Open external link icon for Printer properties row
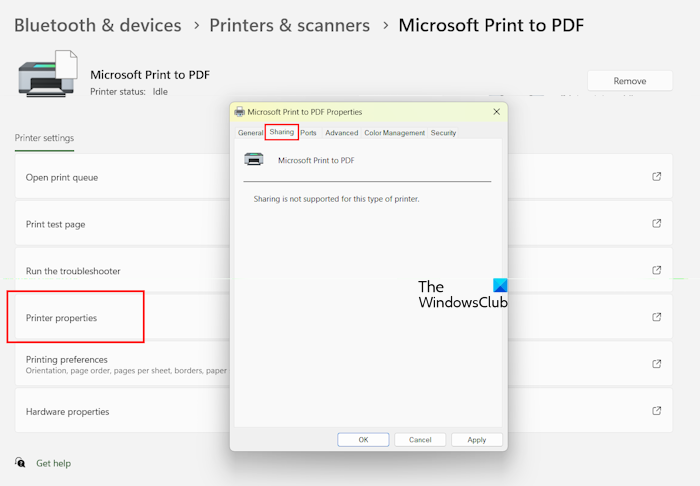700x486 pixels. tap(656, 317)
